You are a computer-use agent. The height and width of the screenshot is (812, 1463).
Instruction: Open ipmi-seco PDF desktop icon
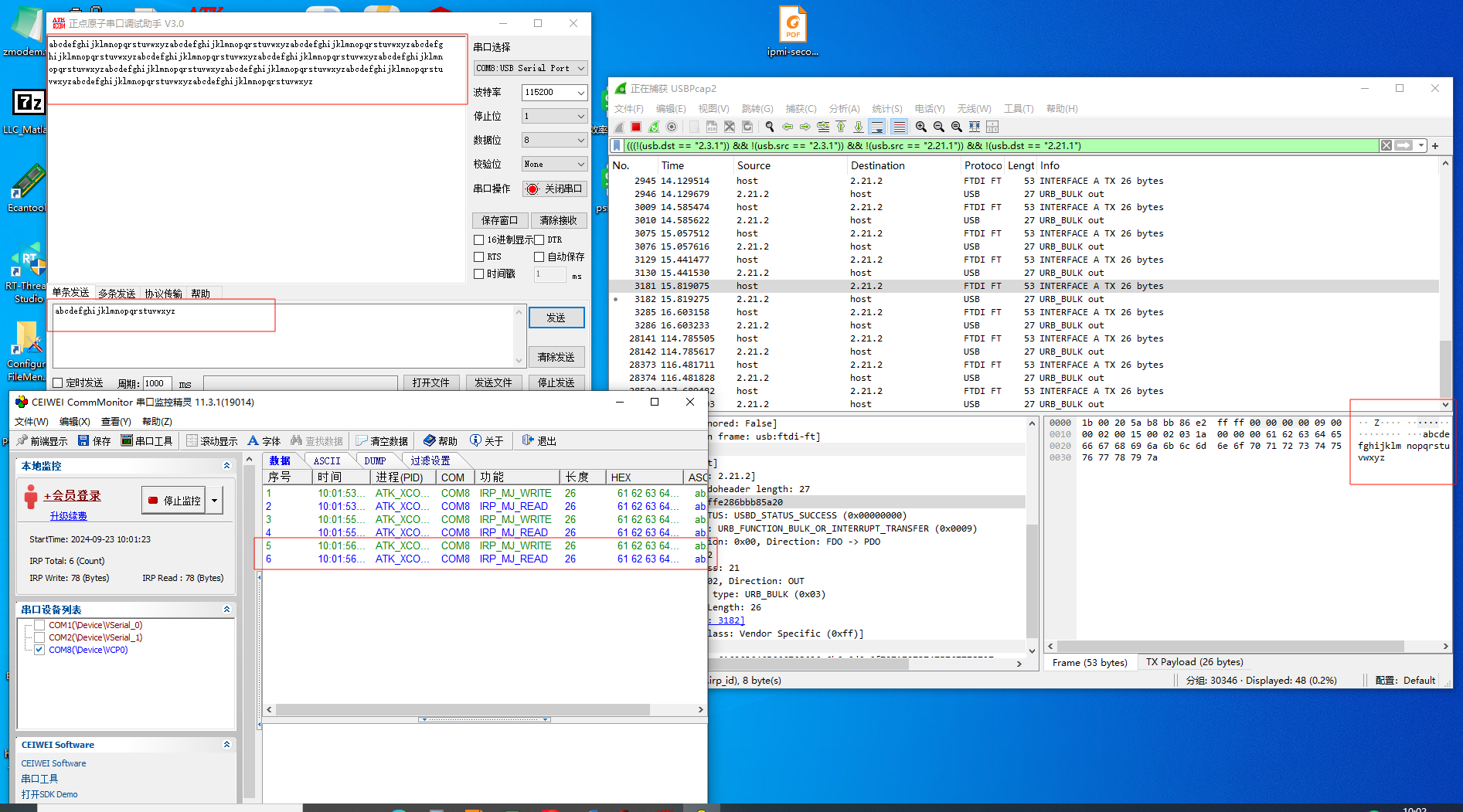point(792,31)
